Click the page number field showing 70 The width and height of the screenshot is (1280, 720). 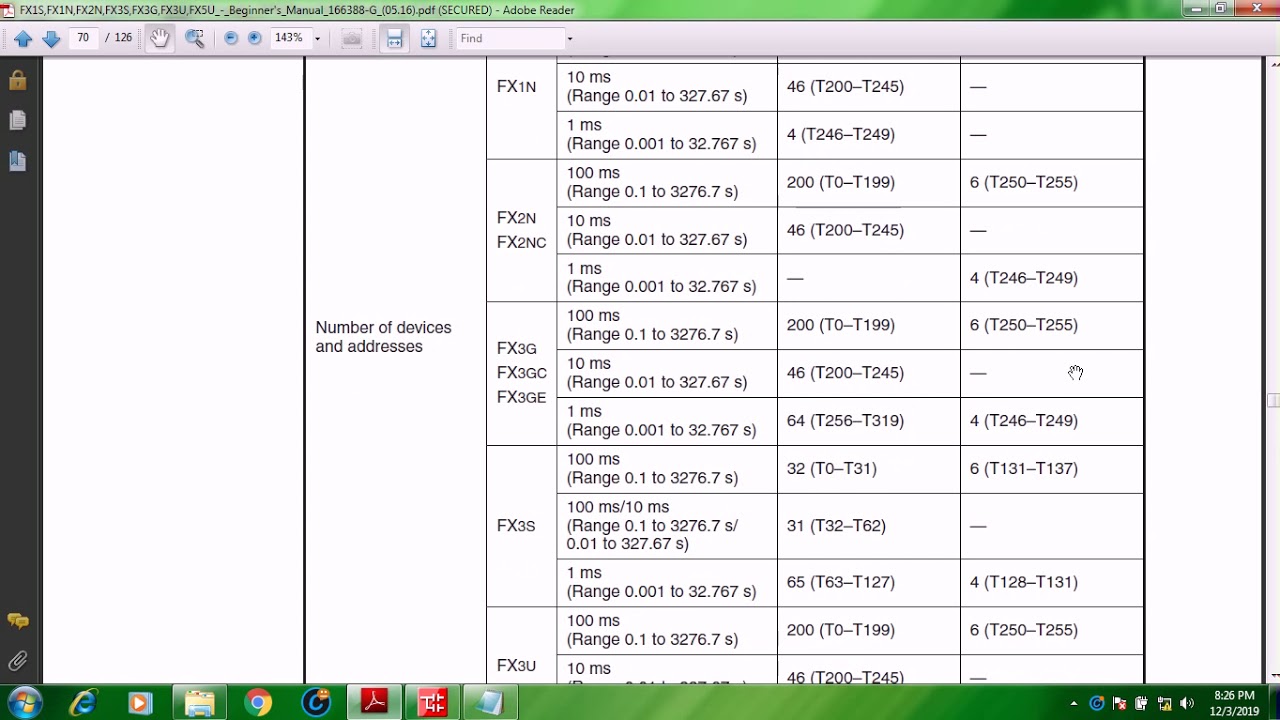[x=83, y=38]
